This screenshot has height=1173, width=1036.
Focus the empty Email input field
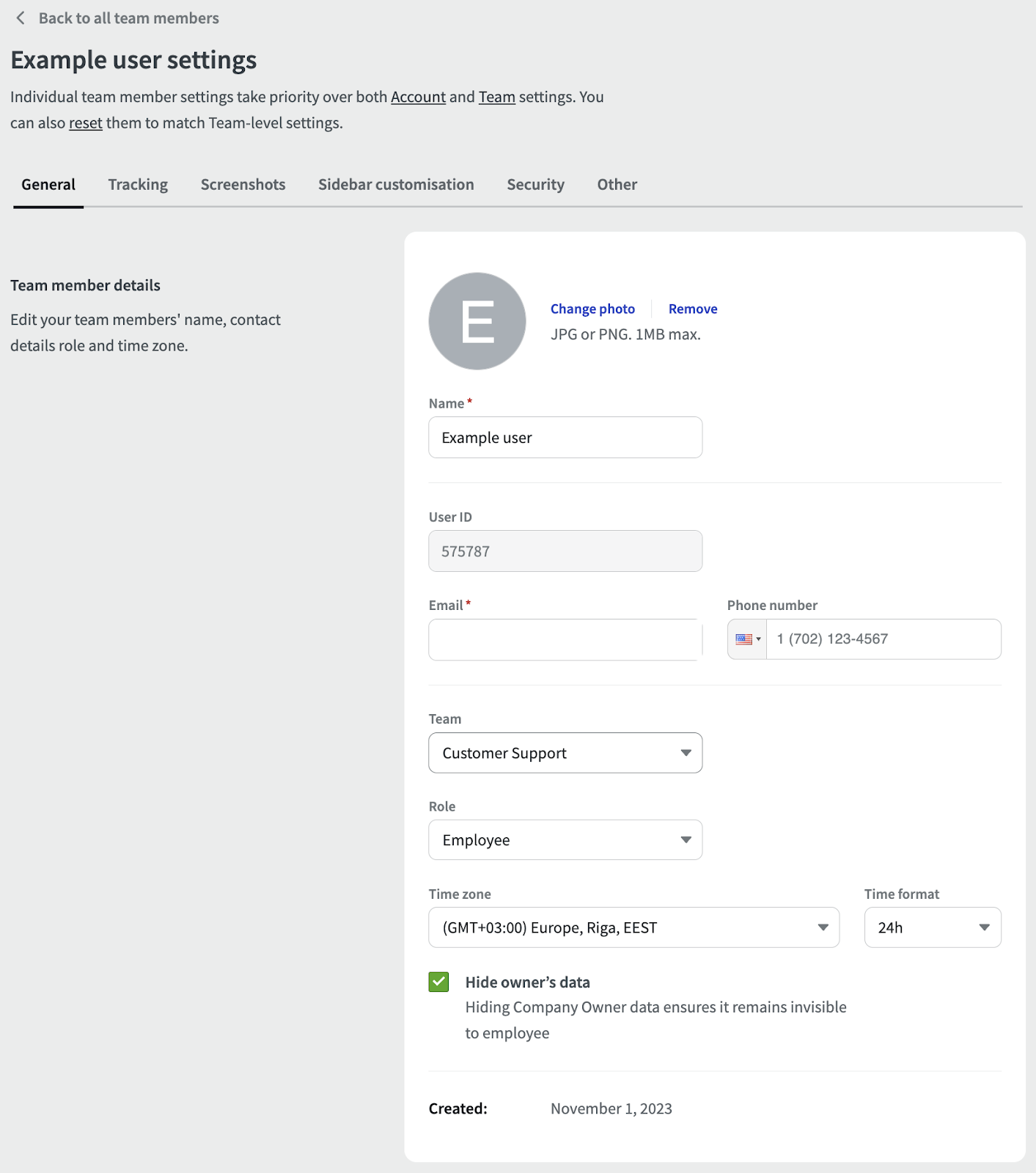click(x=565, y=639)
